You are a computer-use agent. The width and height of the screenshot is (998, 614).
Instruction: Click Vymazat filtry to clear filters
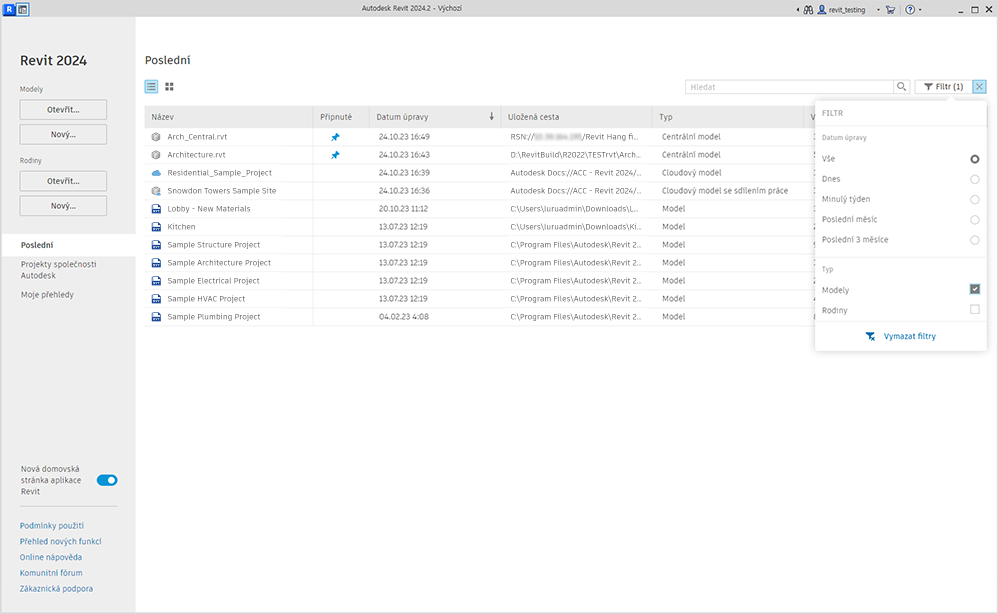(x=901, y=336)
